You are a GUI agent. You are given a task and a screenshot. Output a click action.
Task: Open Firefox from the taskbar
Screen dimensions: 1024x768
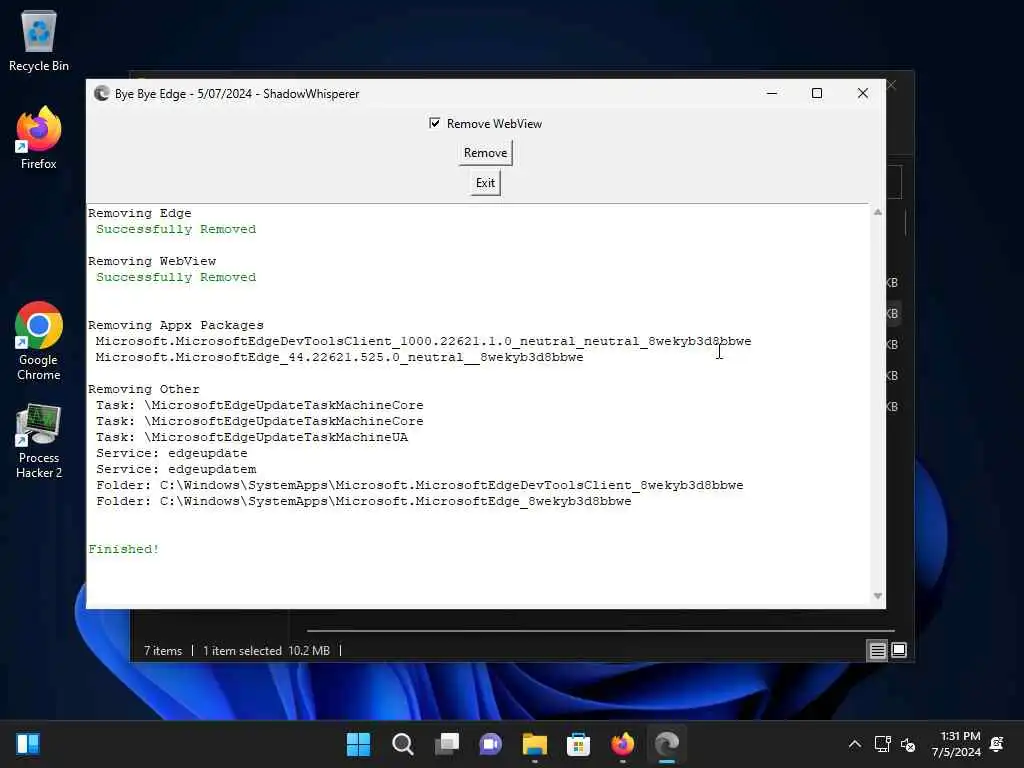pyautogui.click(x=622, y=744)
